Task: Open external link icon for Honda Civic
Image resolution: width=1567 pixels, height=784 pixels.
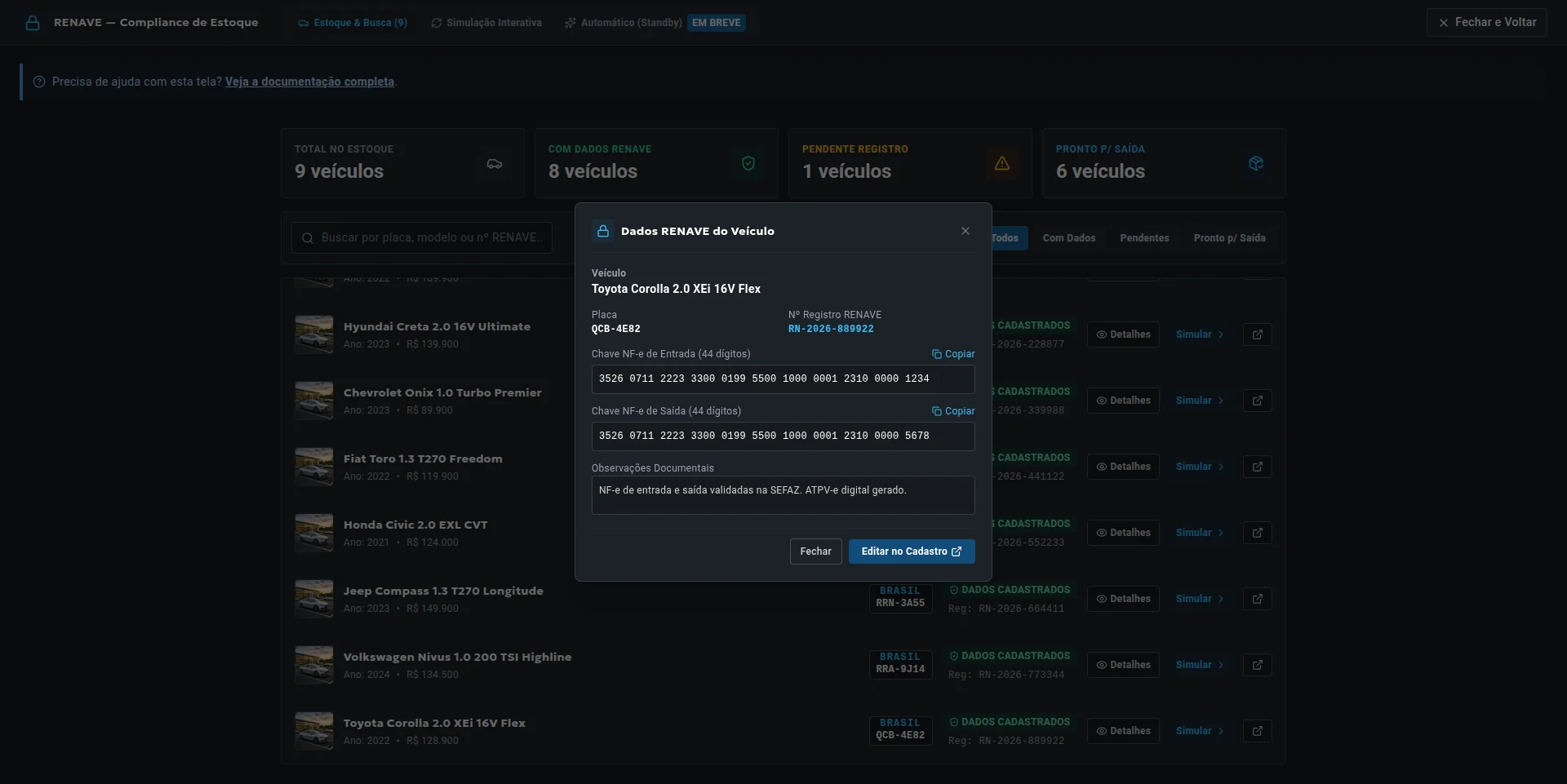Action: [x=1258, y=533]
